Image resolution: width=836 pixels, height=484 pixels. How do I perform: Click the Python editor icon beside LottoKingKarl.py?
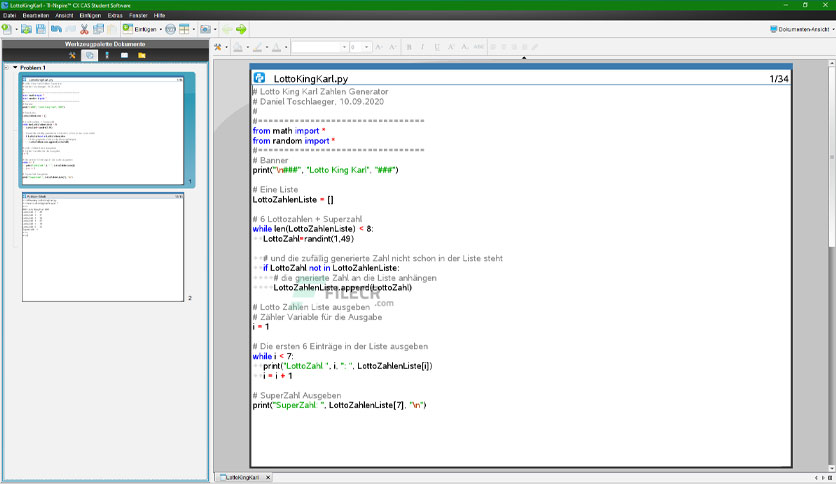pyautogui.click(x=260, y=78)
